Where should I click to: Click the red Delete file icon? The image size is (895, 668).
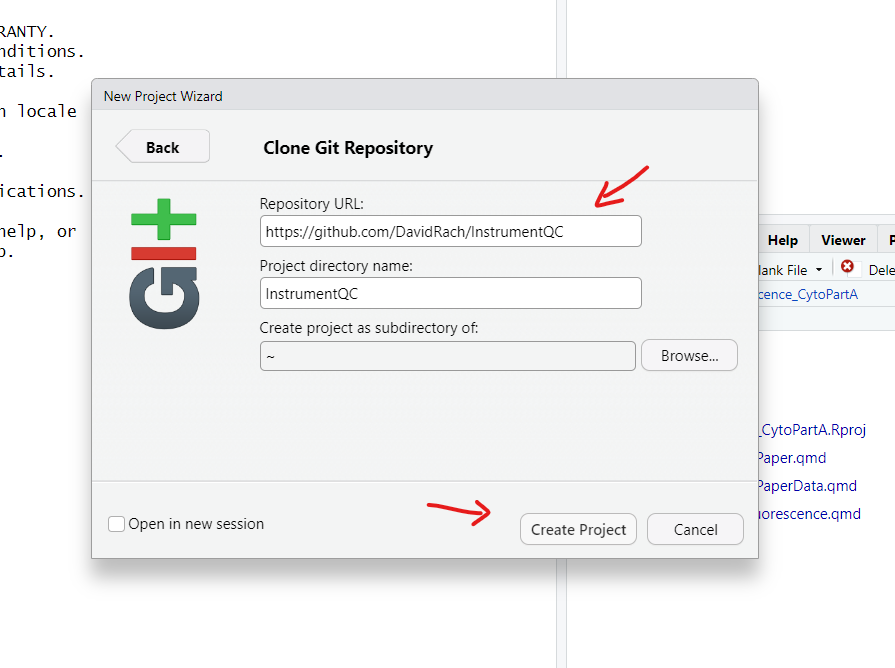click(847, 269)
